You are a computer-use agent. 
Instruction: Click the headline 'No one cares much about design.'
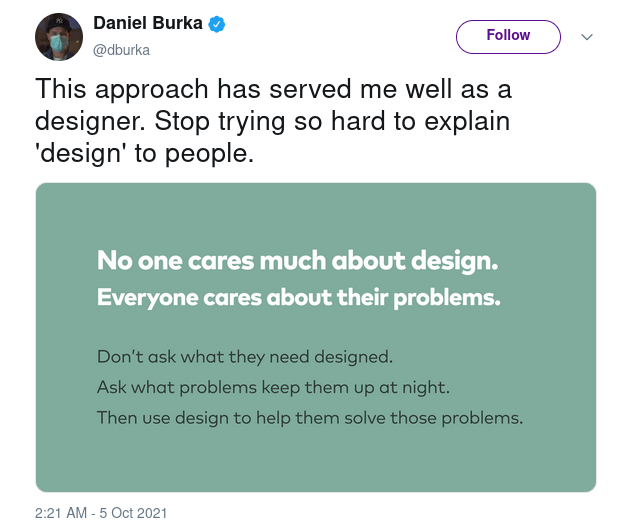tap(297, 262)
